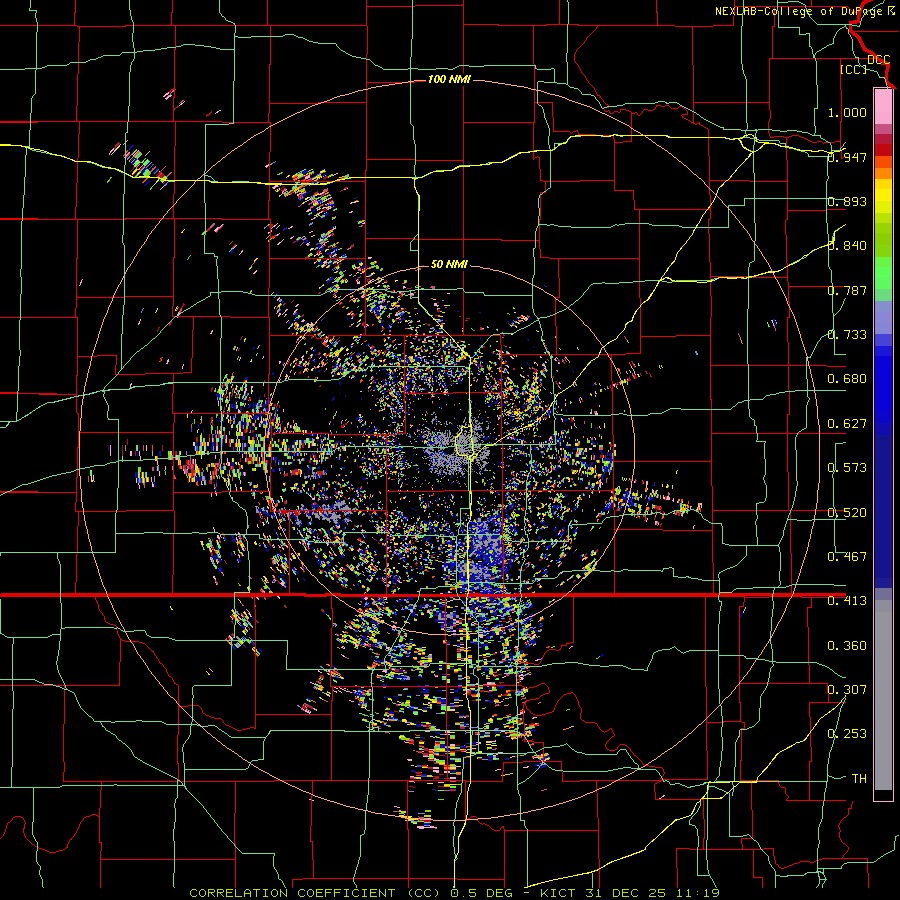Click the 0.733 scale value

[847, 335]
